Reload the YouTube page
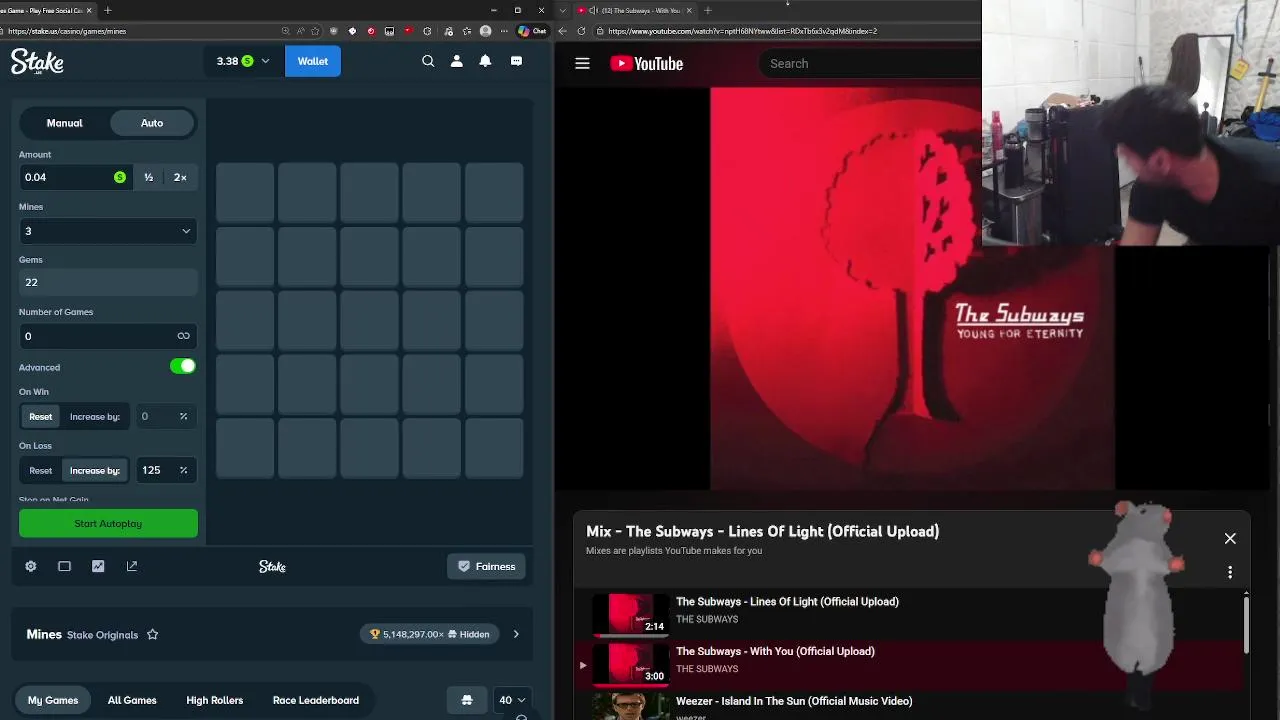 (x=581, y=31)
